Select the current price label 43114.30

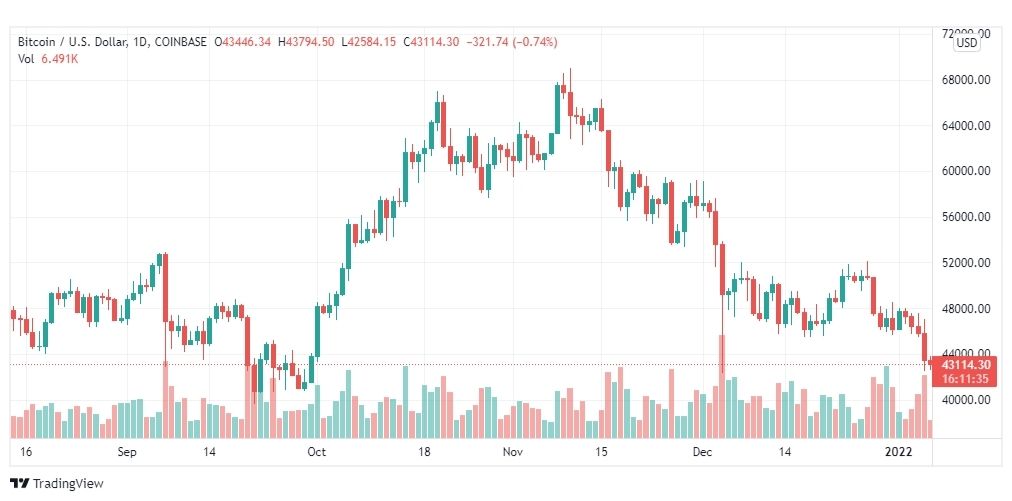(x=966, y=365)
